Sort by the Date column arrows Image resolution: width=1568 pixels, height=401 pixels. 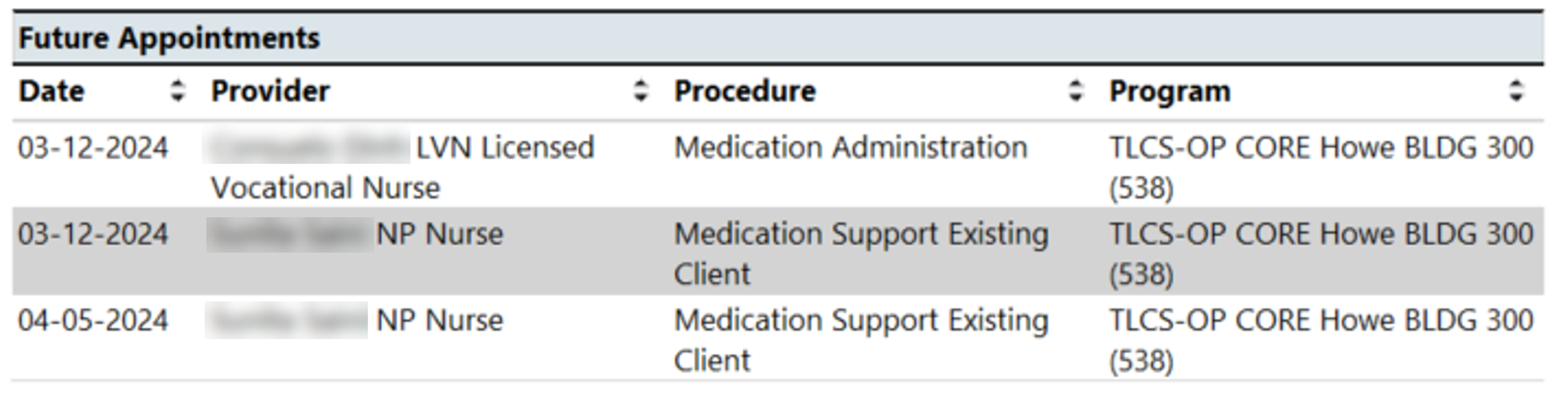click(x=177, y=91)
